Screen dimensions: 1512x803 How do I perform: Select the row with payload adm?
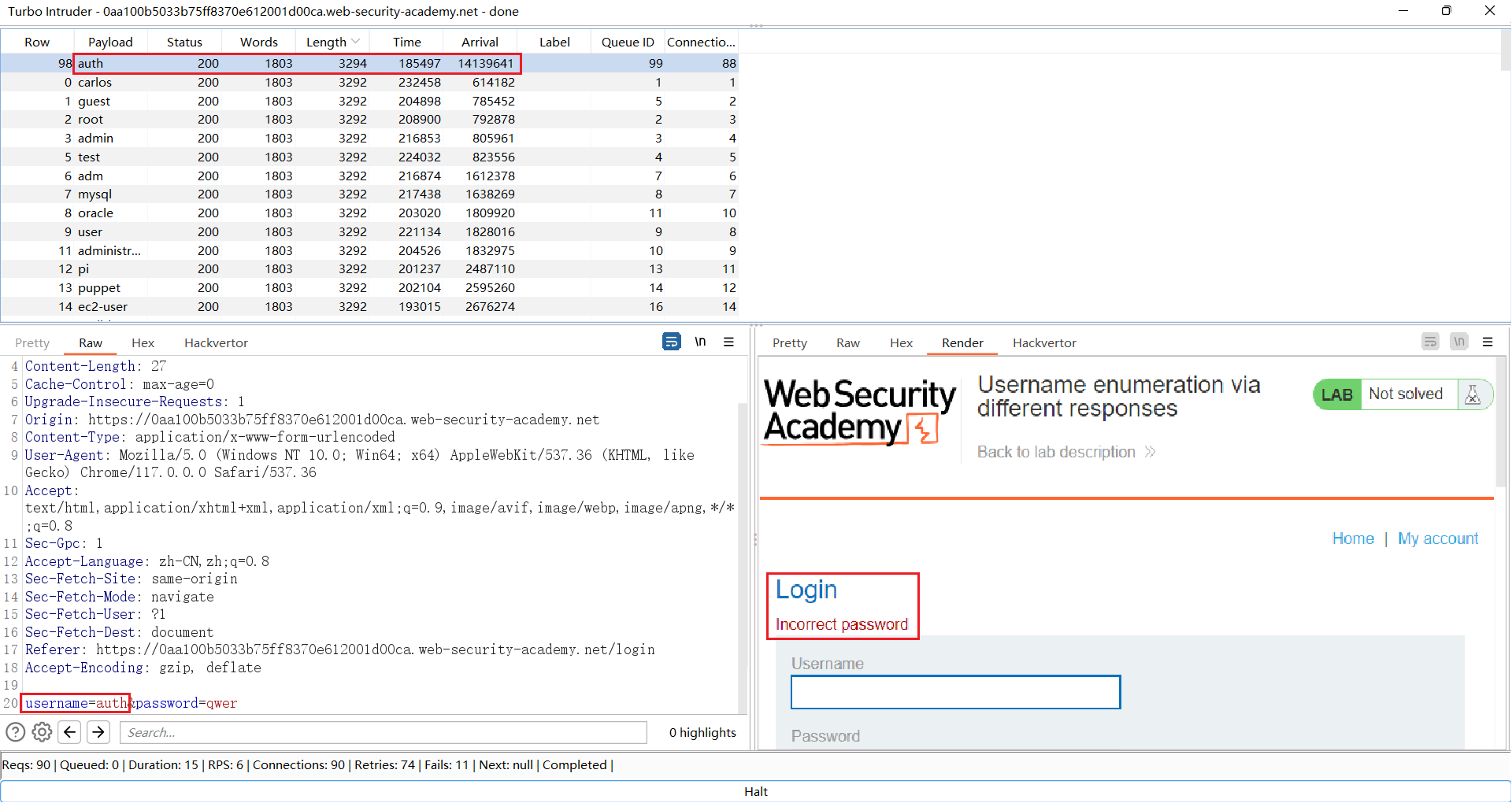369,176
